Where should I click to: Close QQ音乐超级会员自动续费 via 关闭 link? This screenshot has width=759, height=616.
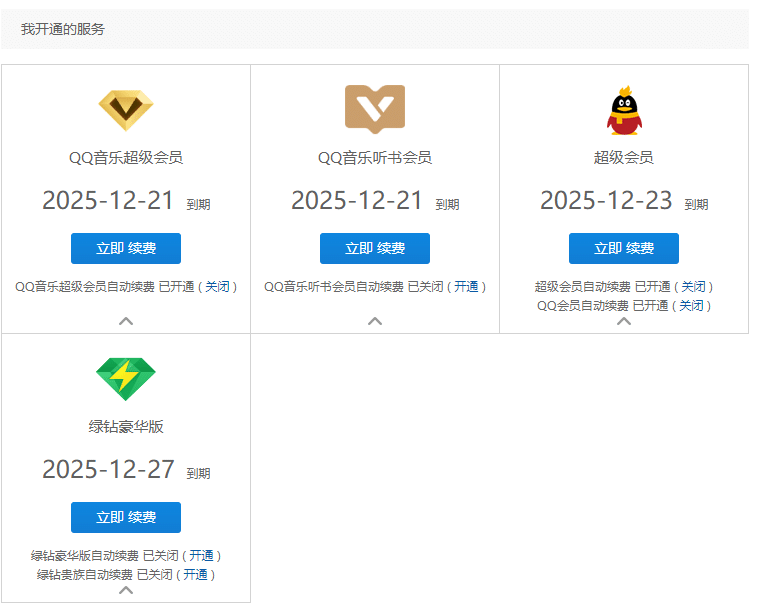pyautogui.click(x=217, y=286)
